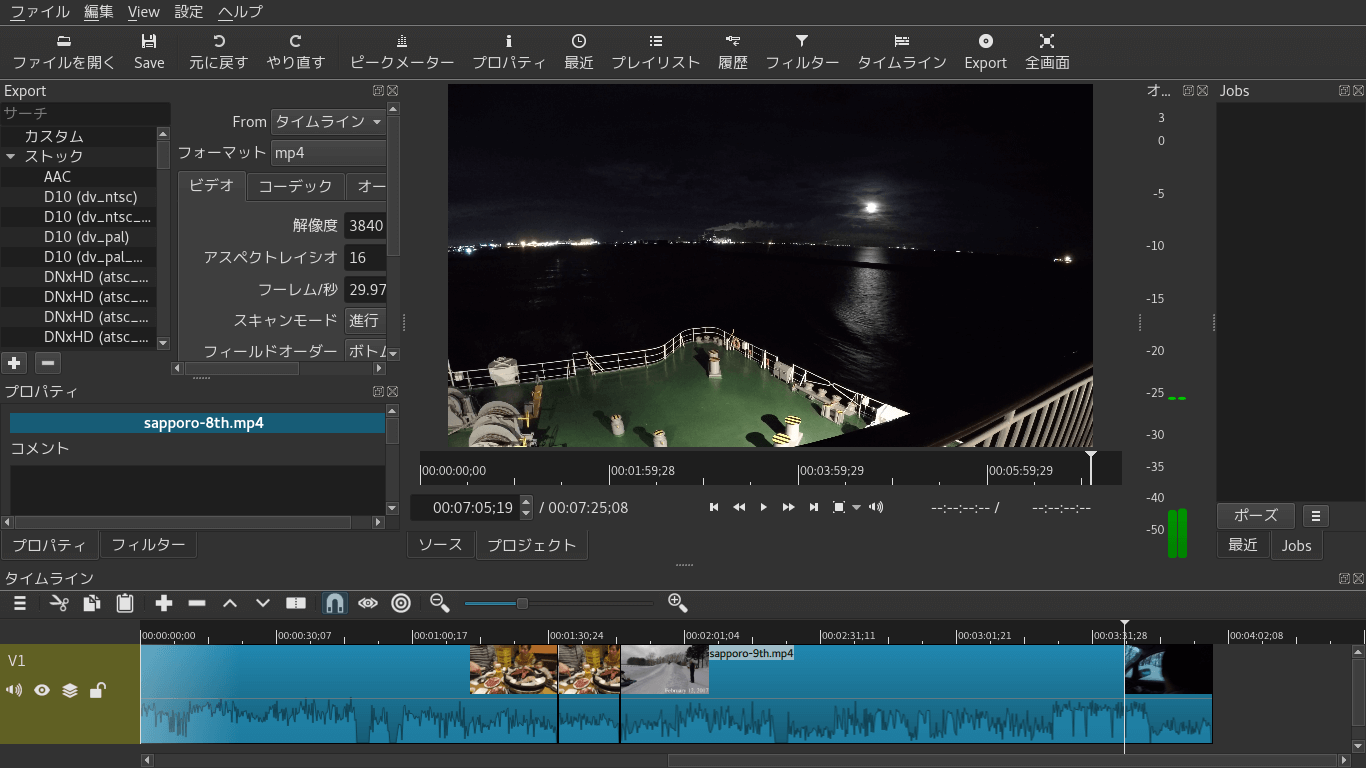1366x768 pixels.
Task: Open the timeline hamburger menu
Action: click(20, 603)
